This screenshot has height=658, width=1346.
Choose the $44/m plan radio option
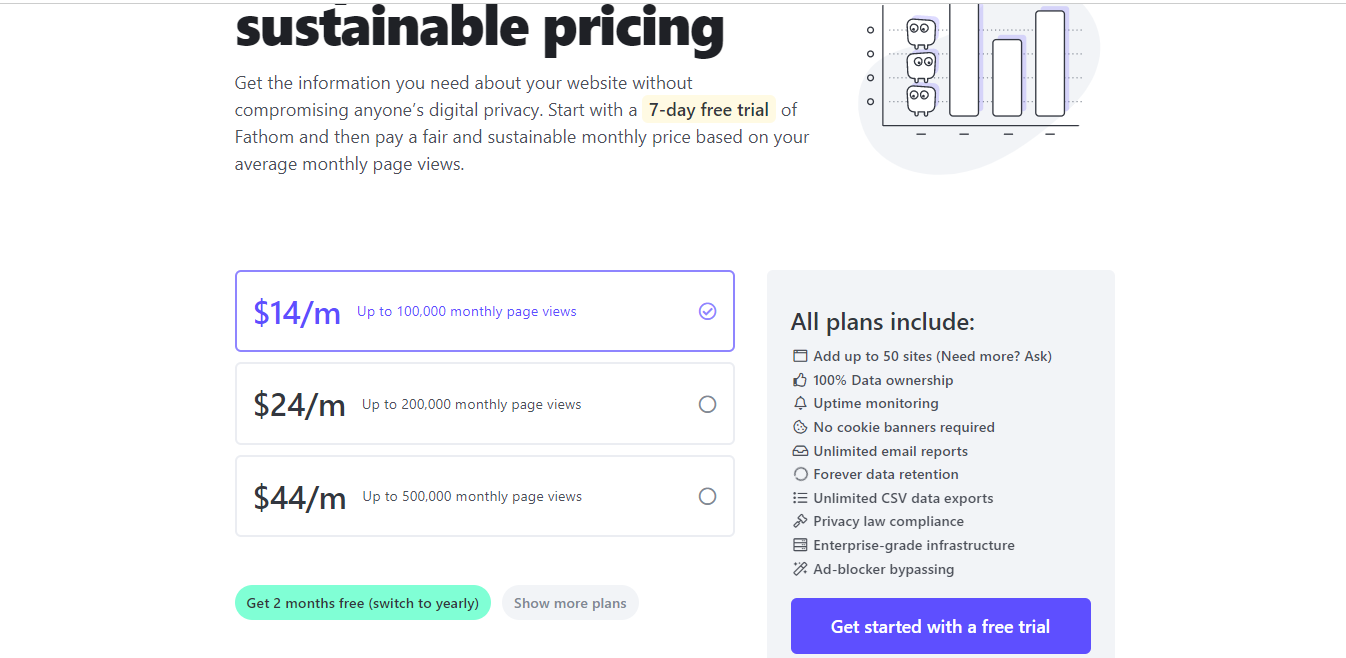click(x=707, y=496)
